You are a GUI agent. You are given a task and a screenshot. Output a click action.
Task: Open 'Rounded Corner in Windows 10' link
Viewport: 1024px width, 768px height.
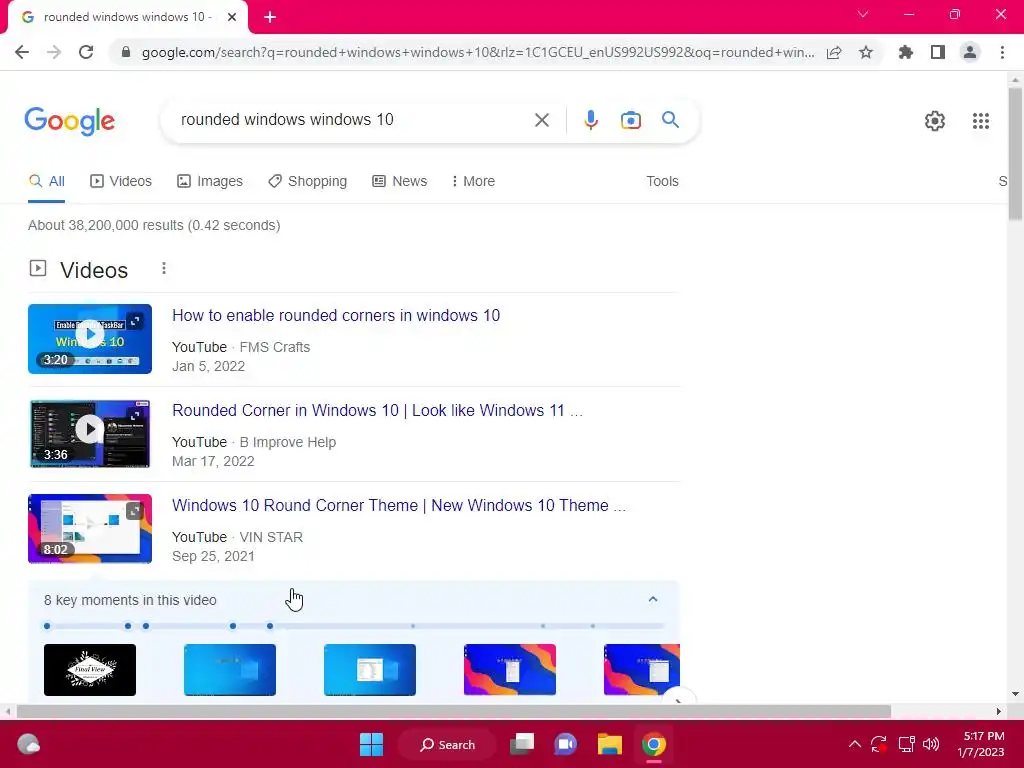[x=377, y=411]
